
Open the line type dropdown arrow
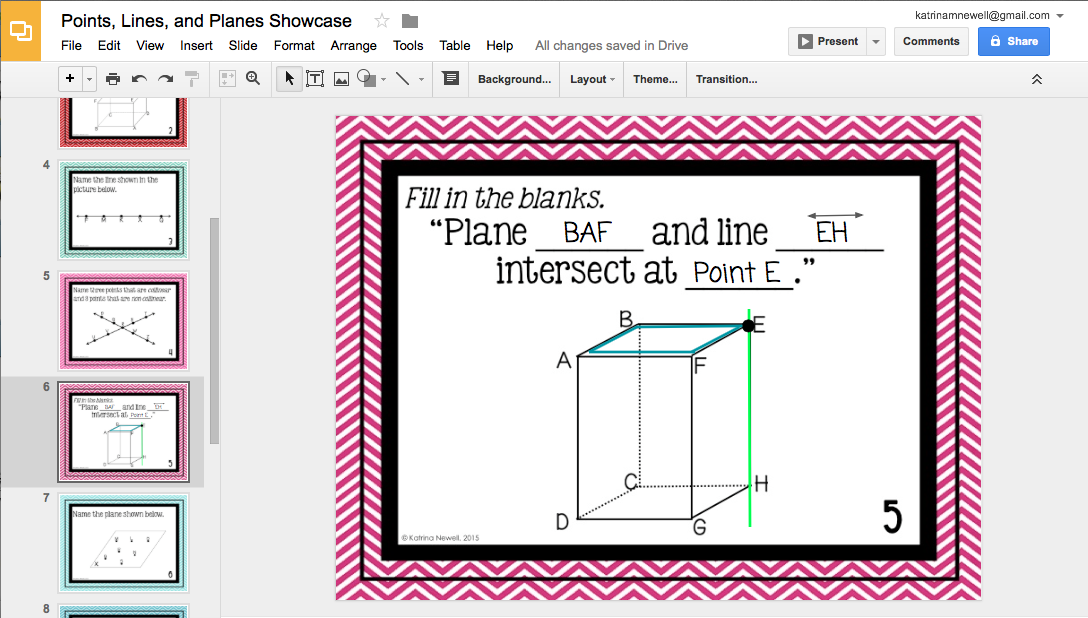[421, 80]
